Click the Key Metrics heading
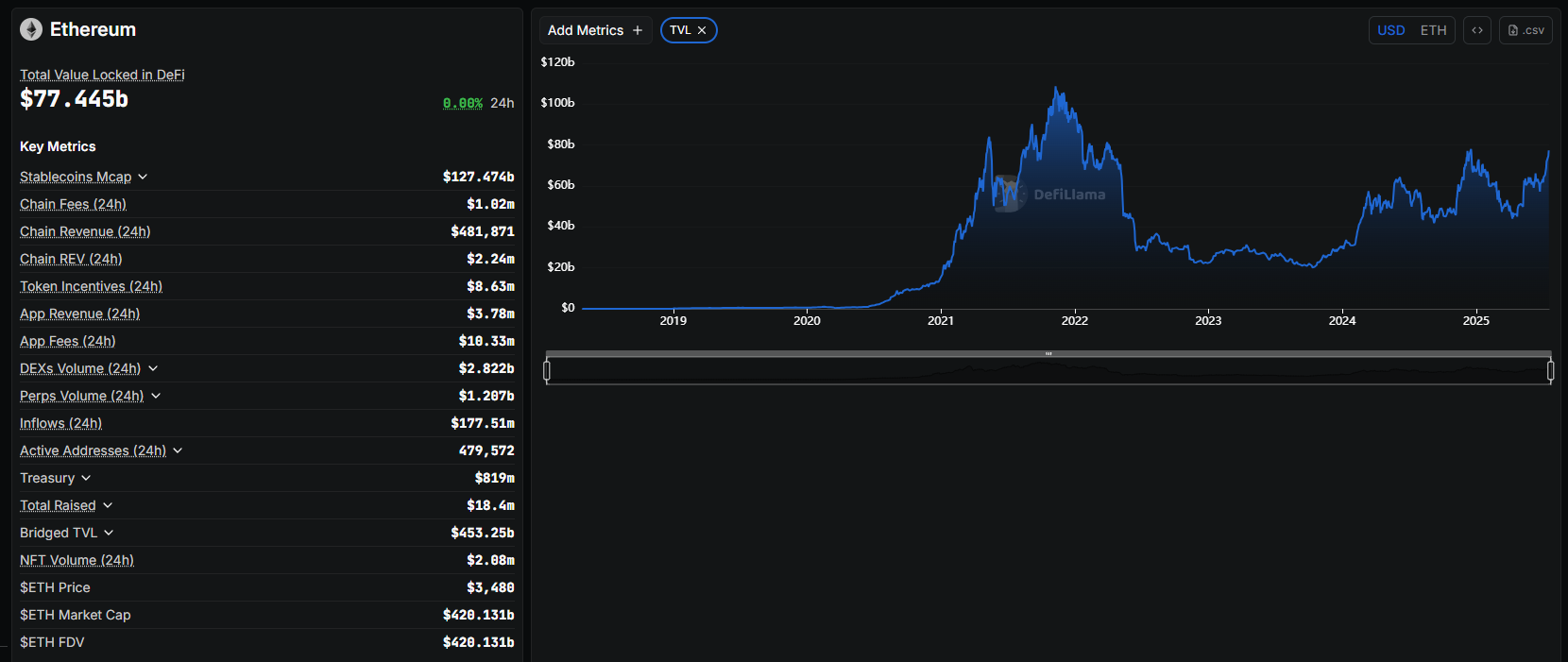The height and width of the screenshot is (662, 1568). [58, 146]
